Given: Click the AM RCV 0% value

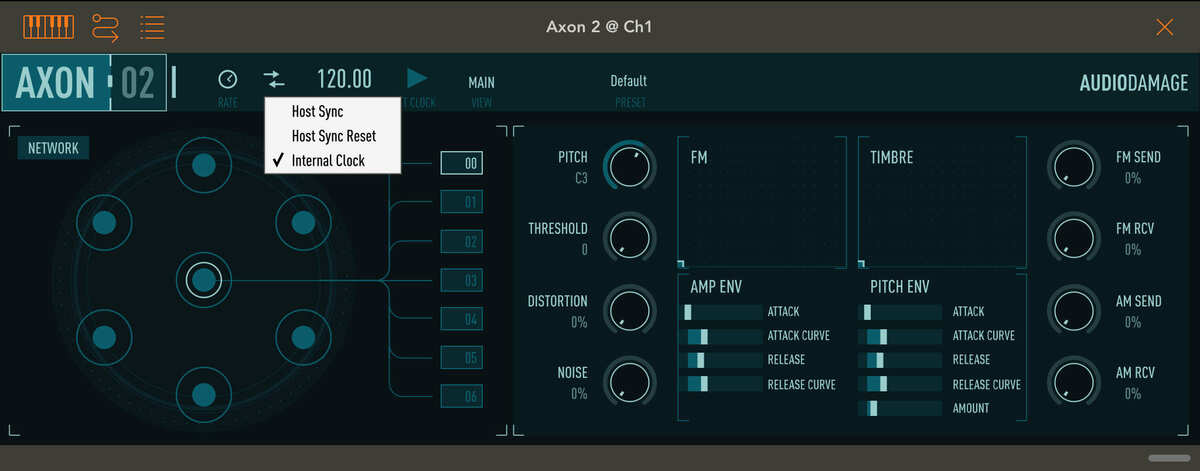Looking at the screenshot, I should (1133, 394).
